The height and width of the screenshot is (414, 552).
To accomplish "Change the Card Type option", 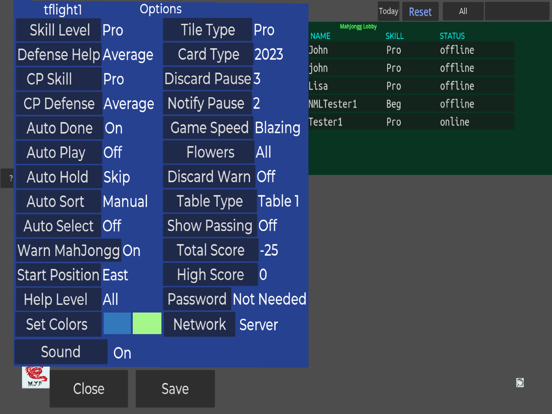I will pyautogui.click(x=208, y=54).
